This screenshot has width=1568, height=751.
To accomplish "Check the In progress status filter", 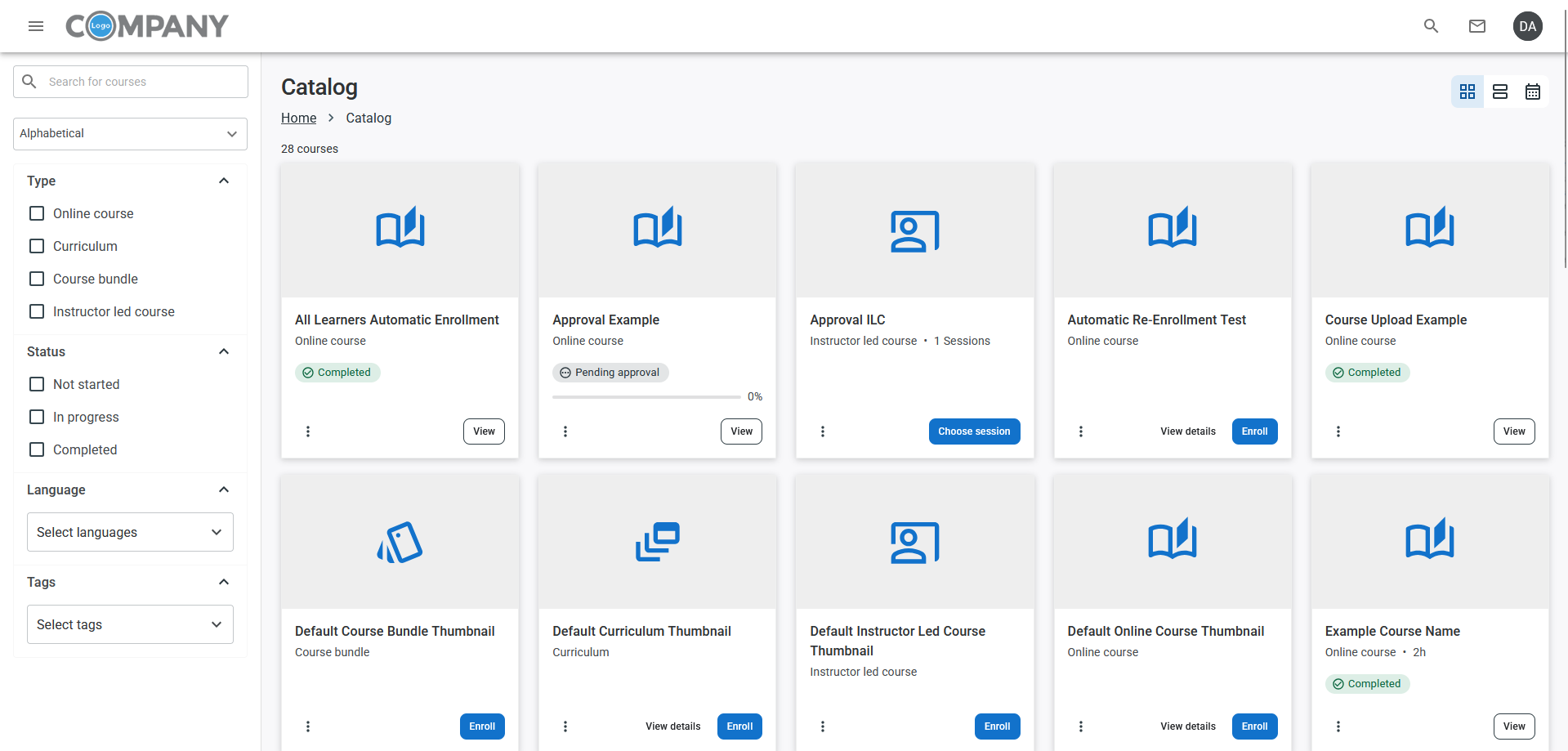I will pos(37,417).
